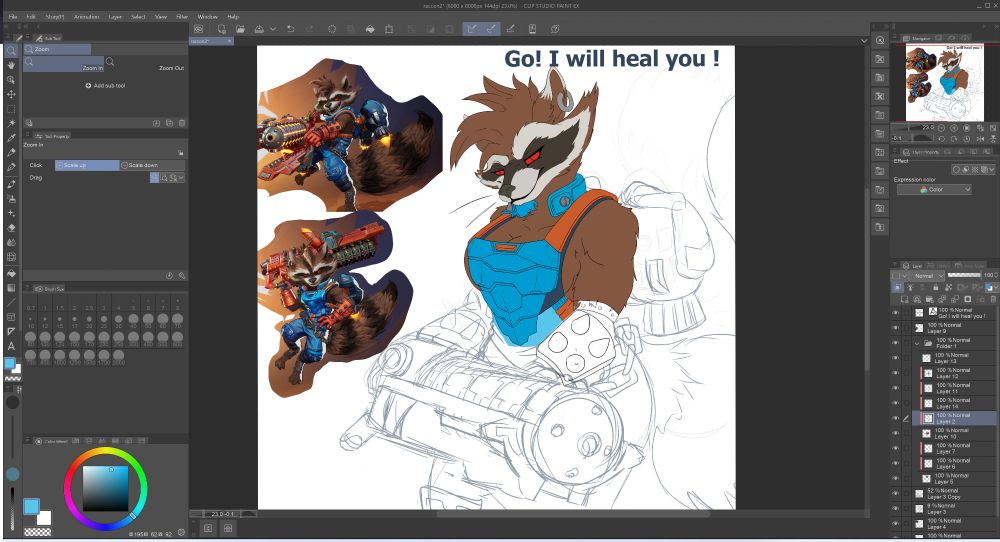This screenshot has width=1000, height=542.
Task: Switch to the raccoon2 canvas tab
Action: 211,41
